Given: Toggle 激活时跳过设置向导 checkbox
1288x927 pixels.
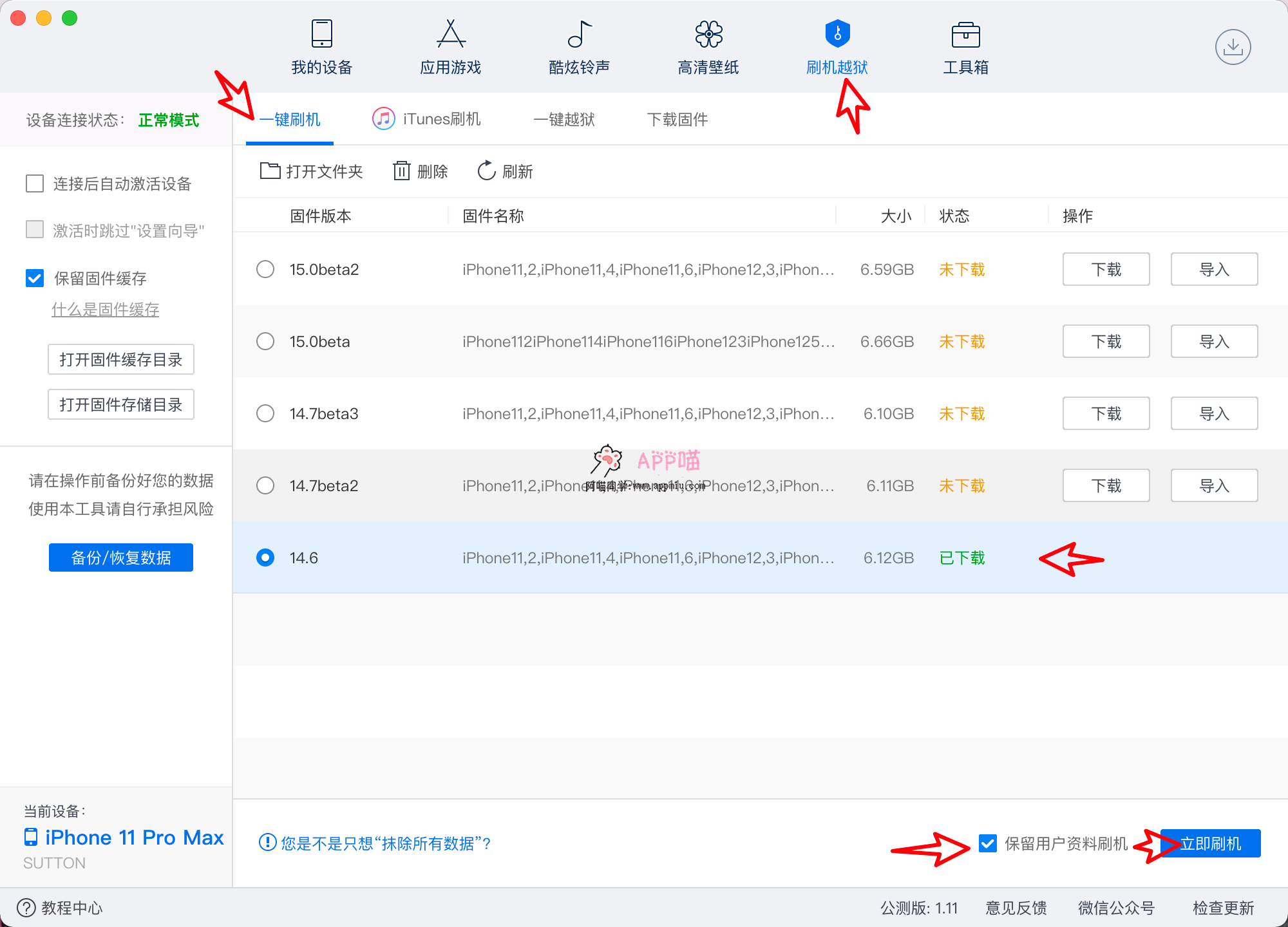Looking at the screenshot, I should 35,230.
